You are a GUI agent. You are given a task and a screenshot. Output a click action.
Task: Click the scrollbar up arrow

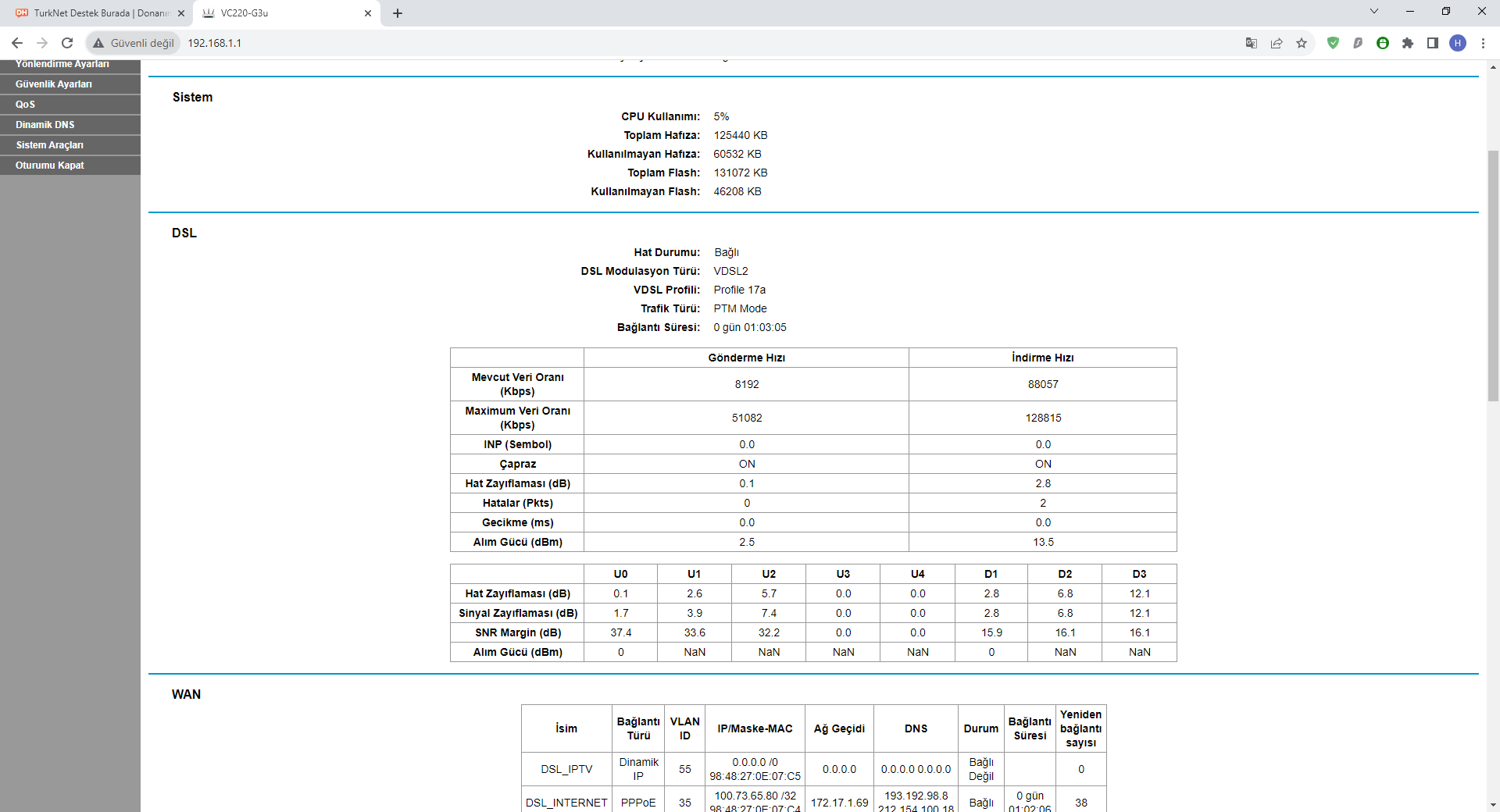pos(1493,67)
